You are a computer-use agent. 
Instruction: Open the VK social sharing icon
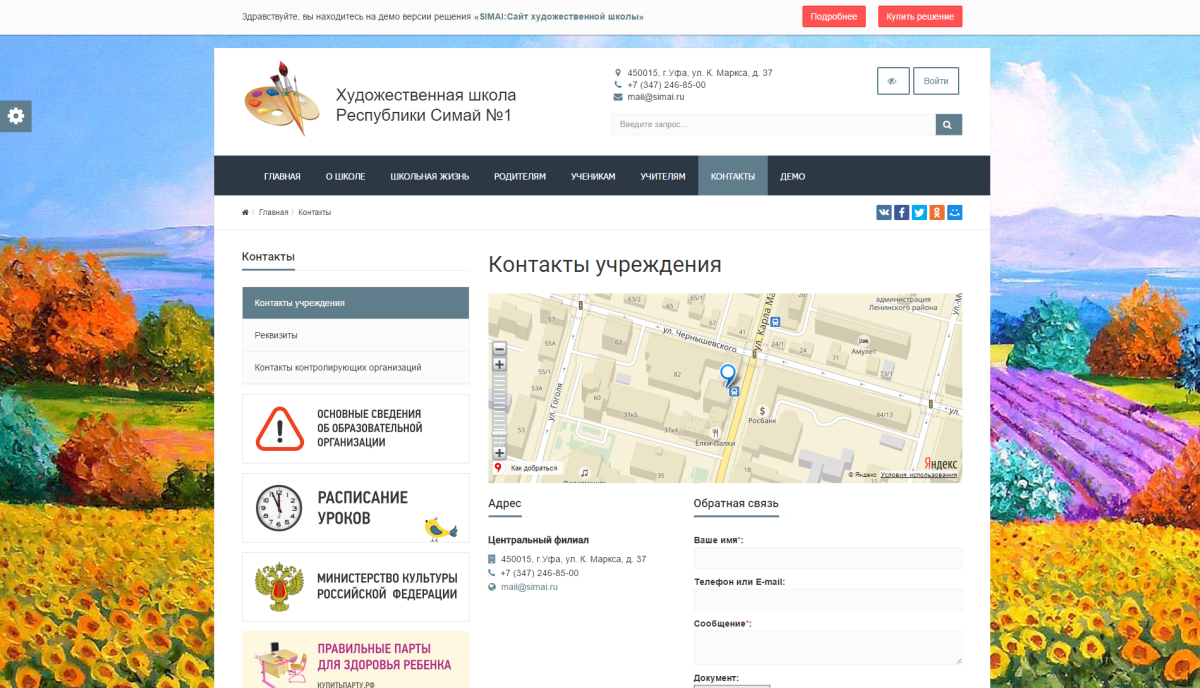pos(883,212)
